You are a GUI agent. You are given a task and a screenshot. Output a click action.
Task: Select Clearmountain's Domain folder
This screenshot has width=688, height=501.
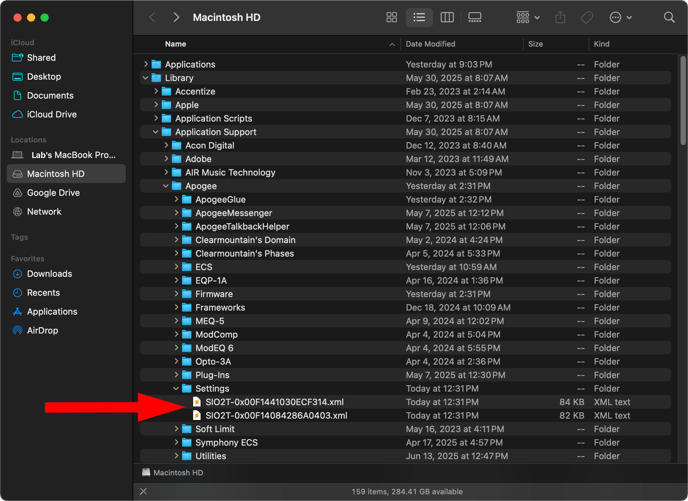coord(405,240)
